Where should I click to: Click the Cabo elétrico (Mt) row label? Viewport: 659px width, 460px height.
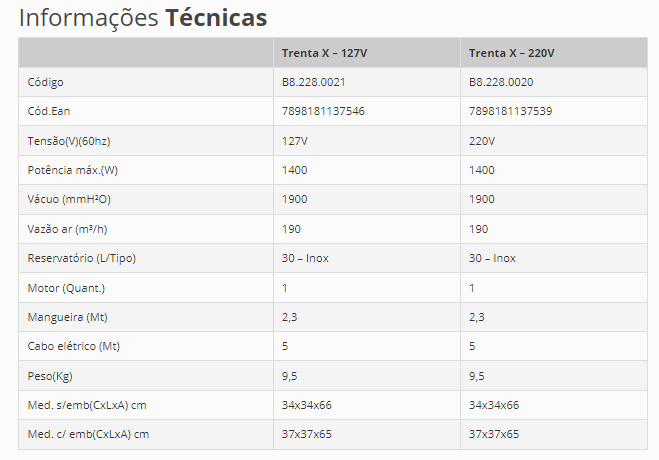(74, 346)
